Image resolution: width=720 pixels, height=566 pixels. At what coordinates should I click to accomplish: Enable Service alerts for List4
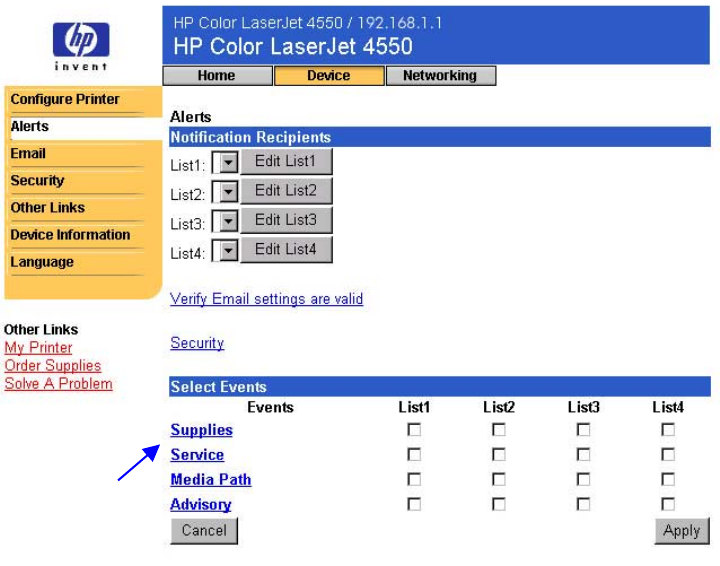[668, 454]
